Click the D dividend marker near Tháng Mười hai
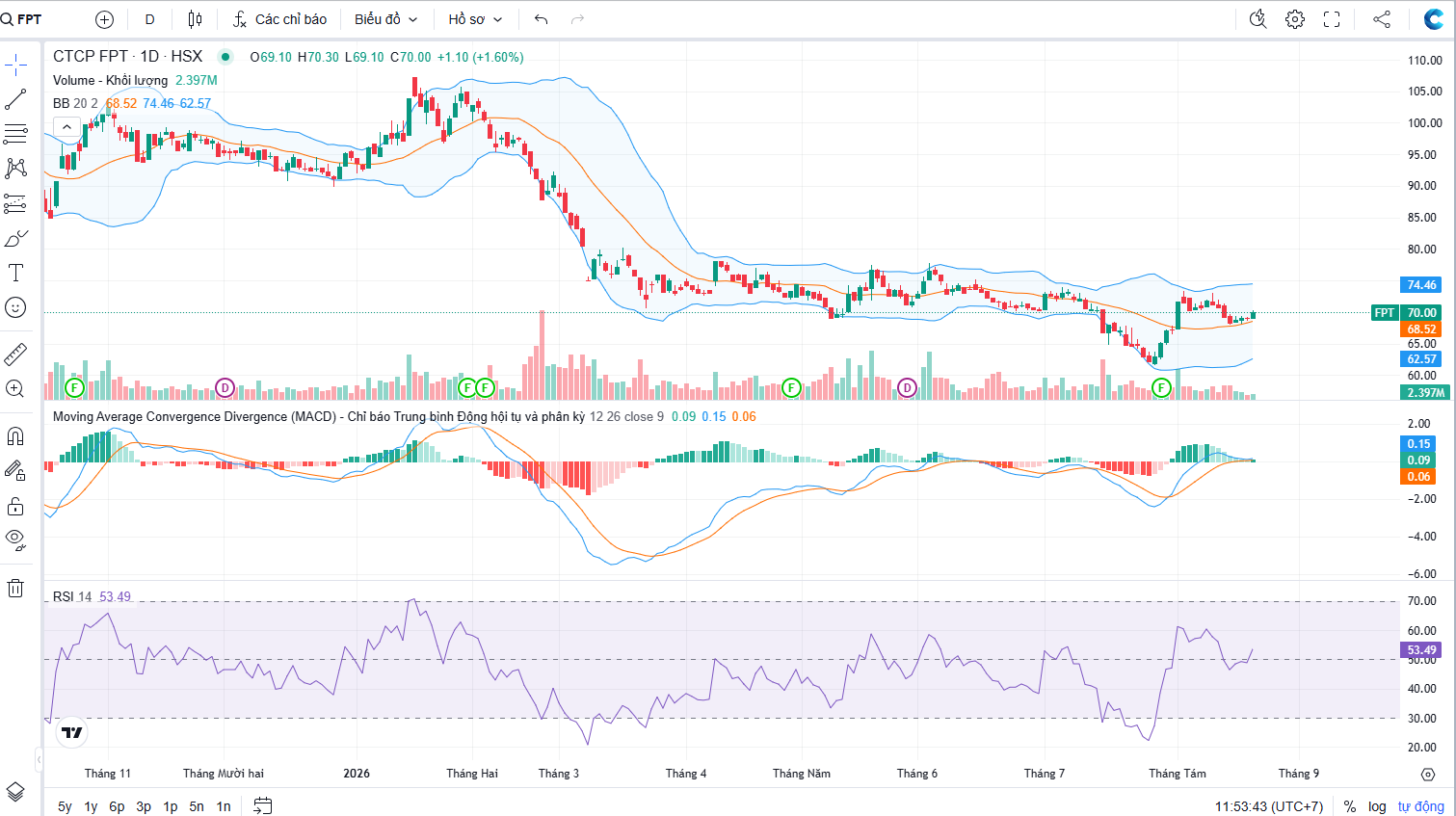The width and height of the screenshot is (1456, 816). [225, 387]
